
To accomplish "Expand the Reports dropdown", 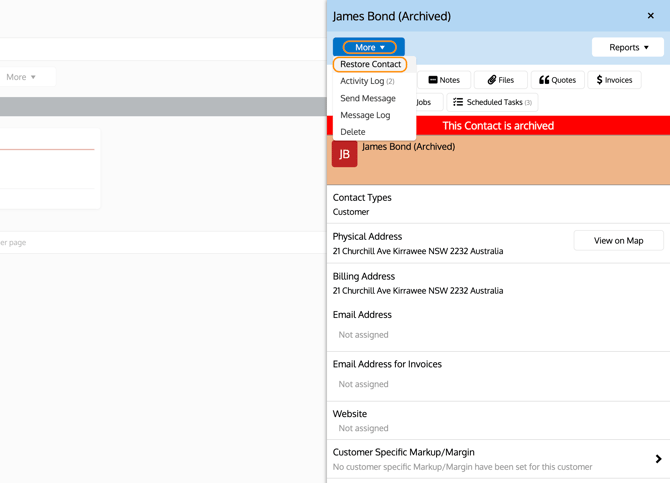I will pos(628,47).
